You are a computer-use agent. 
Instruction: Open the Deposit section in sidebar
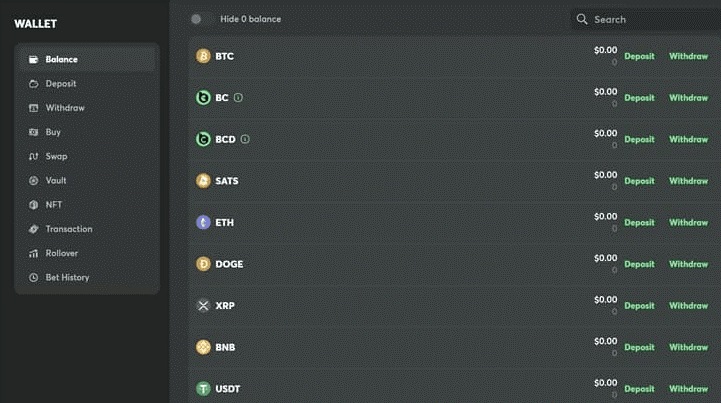(x=61, y=84)
